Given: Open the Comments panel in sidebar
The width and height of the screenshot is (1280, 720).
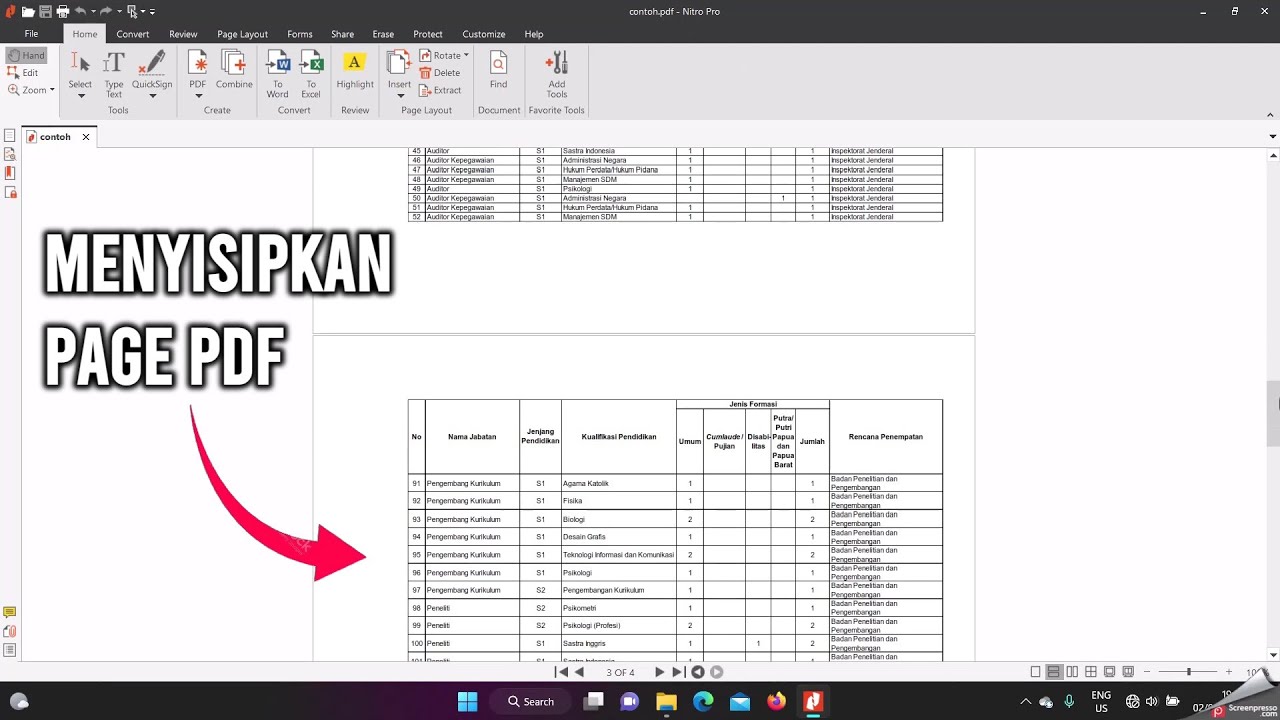Looking at the screenshot, I should [x=10, y=612].
